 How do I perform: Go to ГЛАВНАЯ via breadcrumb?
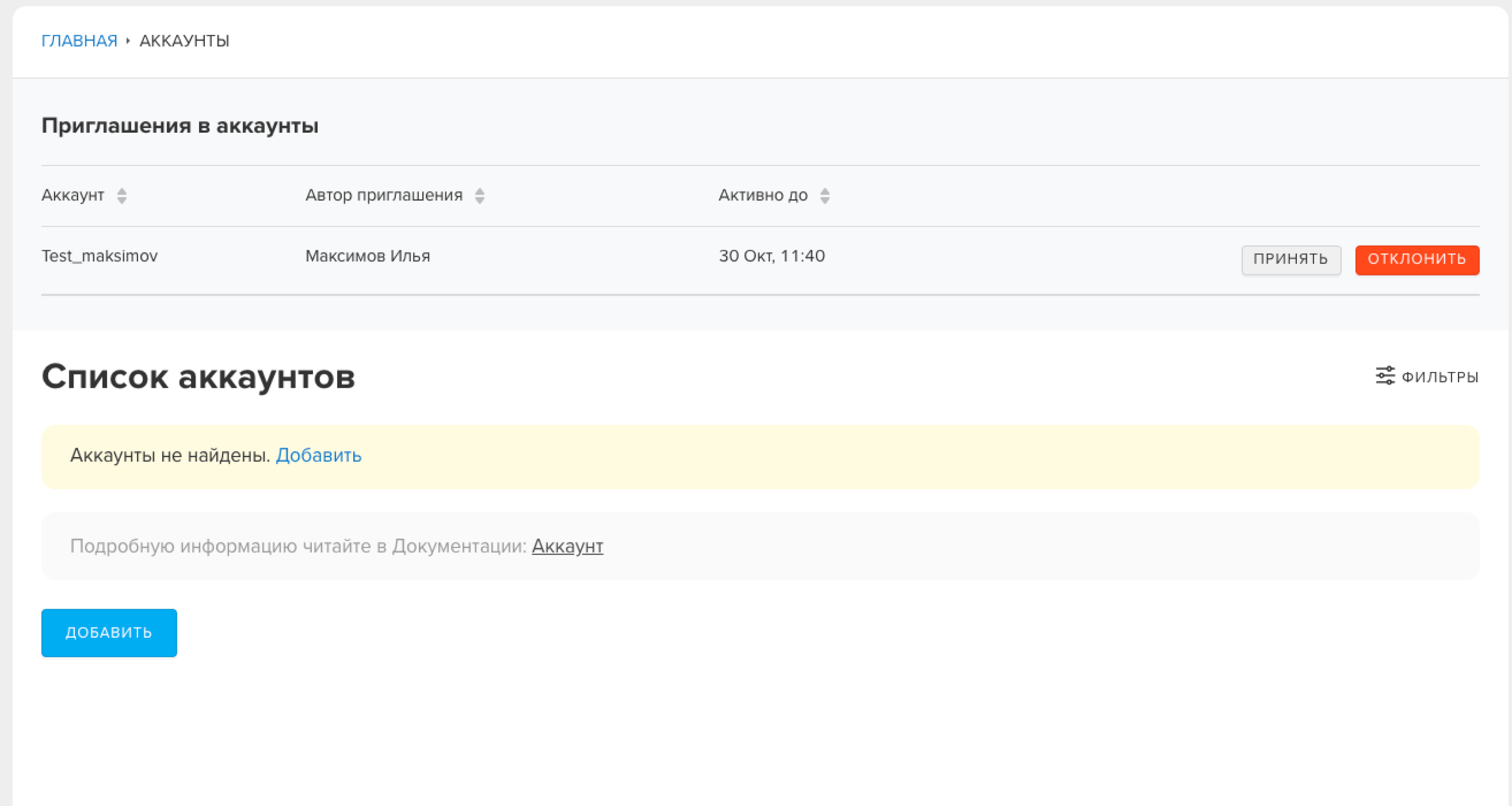tap(79, 41)
